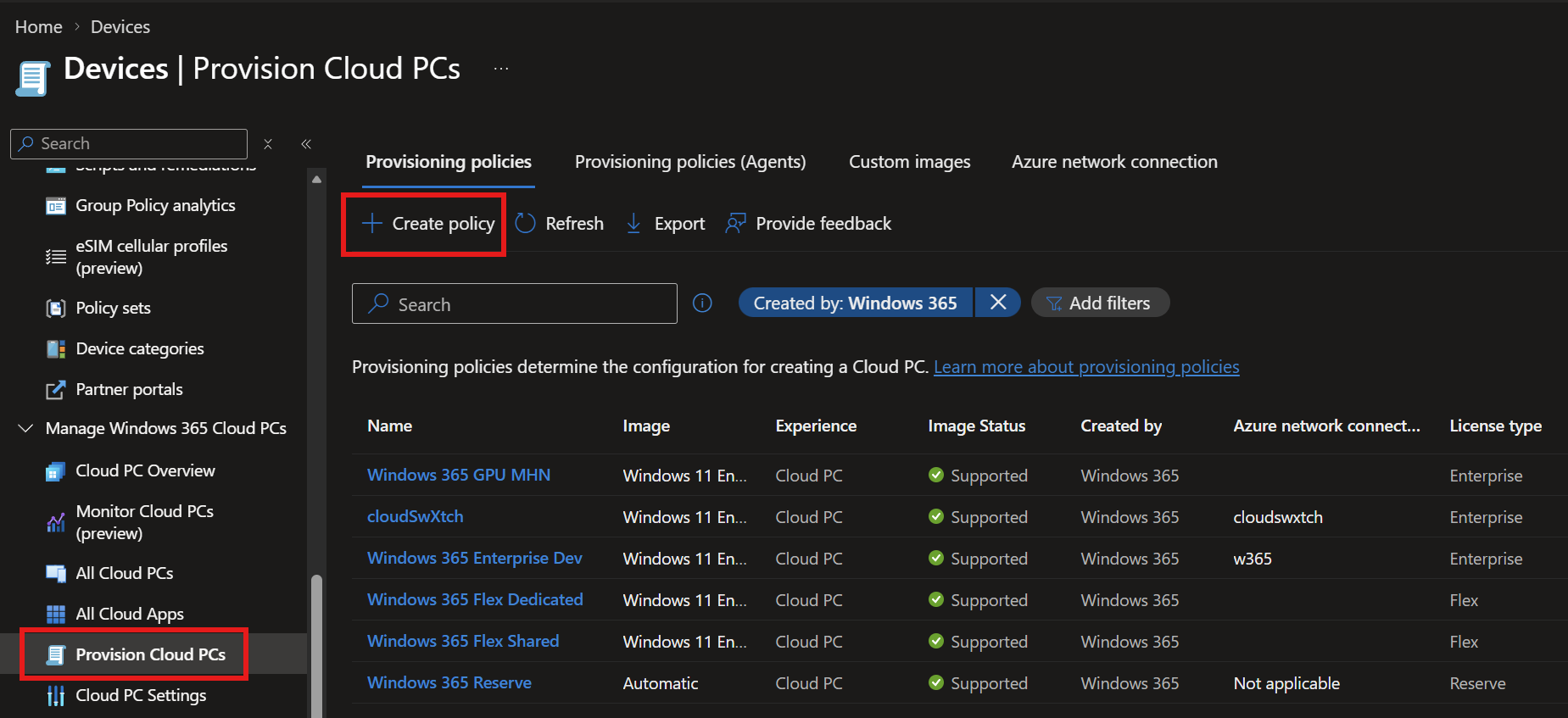Click the Created by: Windows 365 filter pill
The width and height of the screenshot is (1568, 718).
pyautogui.click(x=856, y=303)
